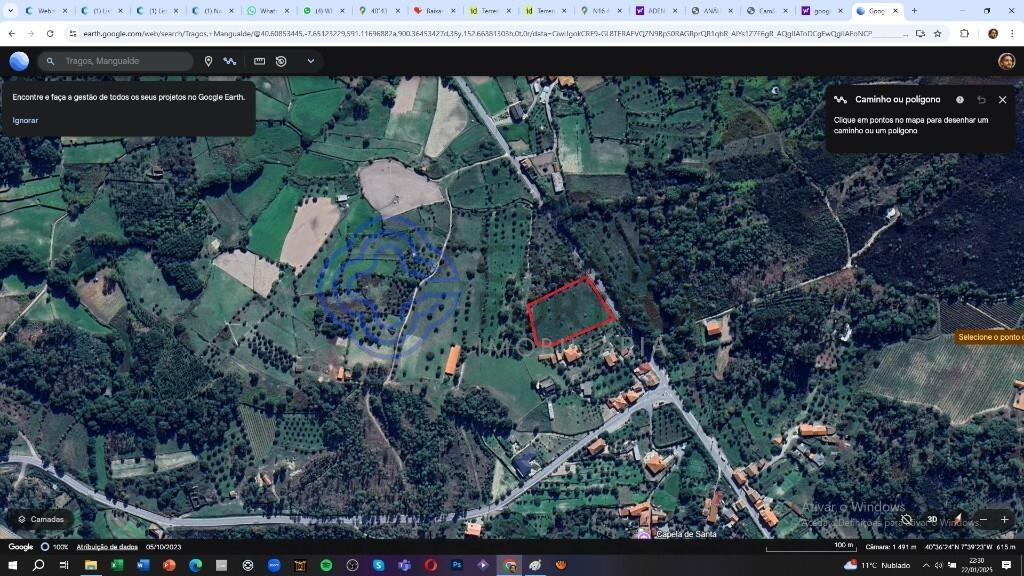This screenshot has height=576, width=1024.
Task: Open the historical imagery tool
Action: (281, 61)
